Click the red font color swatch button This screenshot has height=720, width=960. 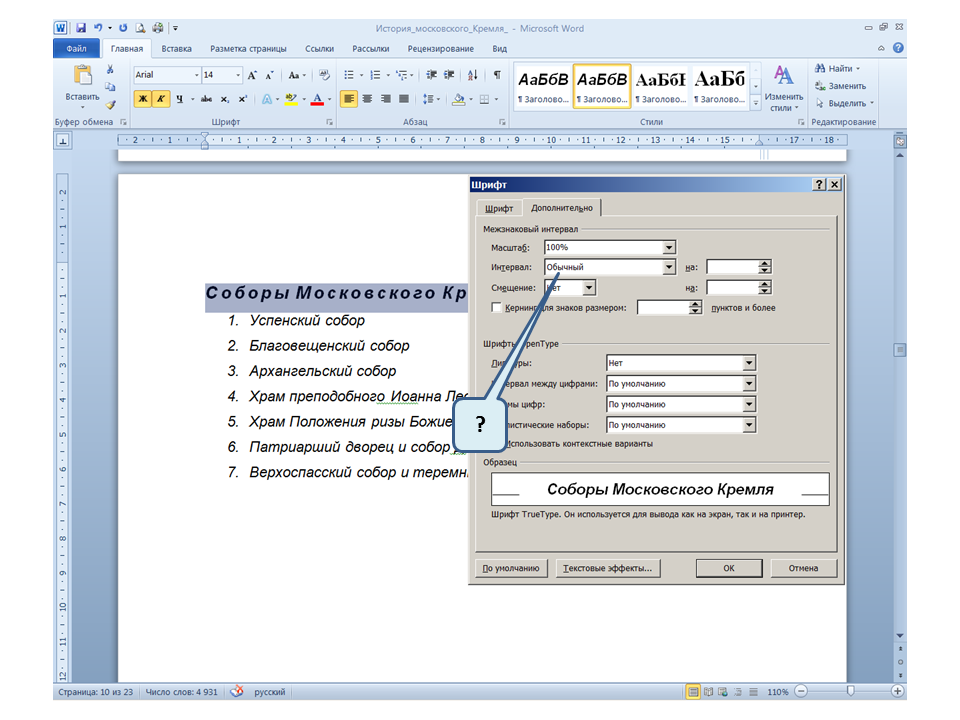pyautogui.click(x=316, y=99)
